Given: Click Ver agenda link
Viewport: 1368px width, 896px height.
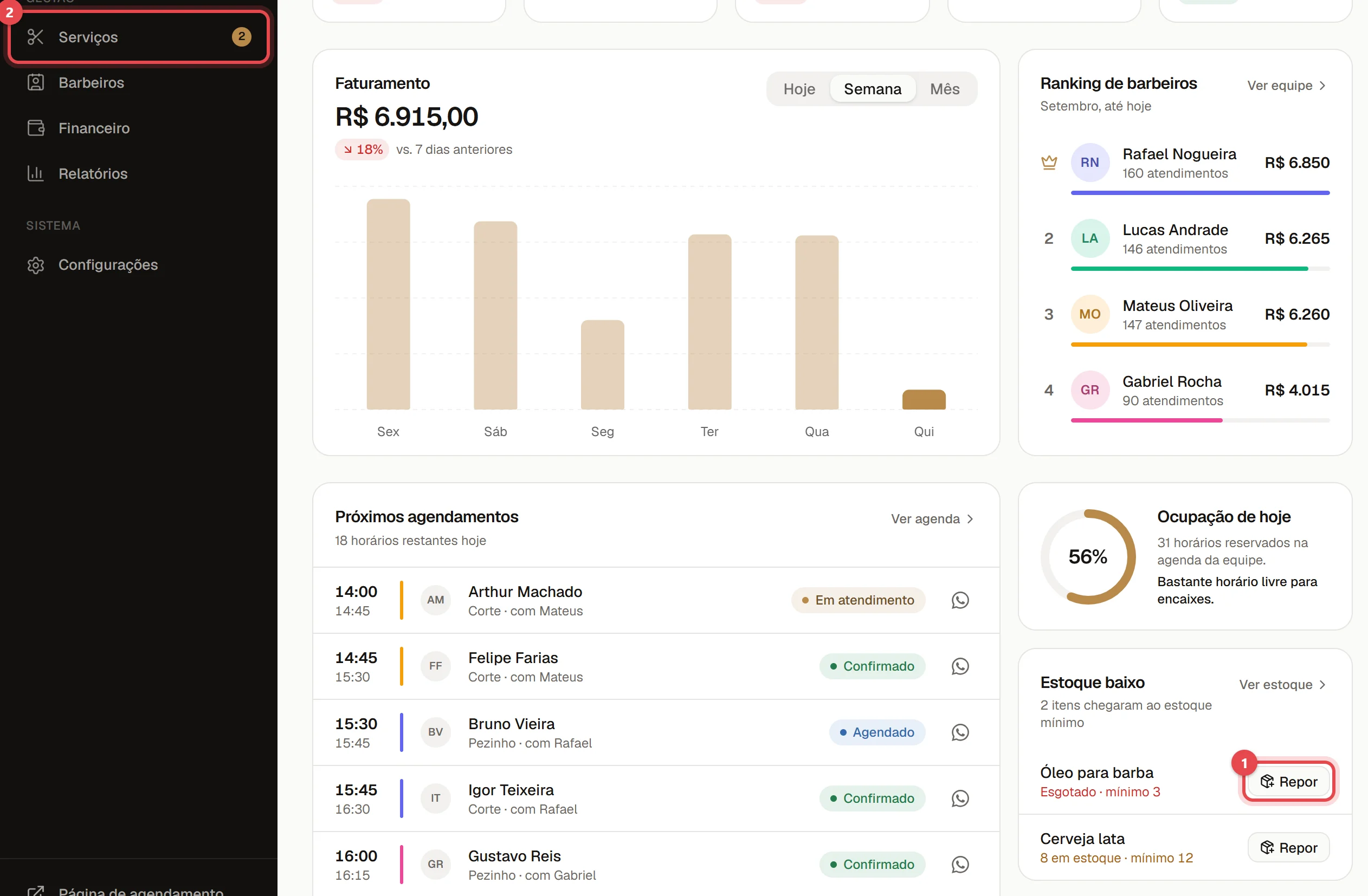Looking at the screenshot, I should (x=932, y=518).
